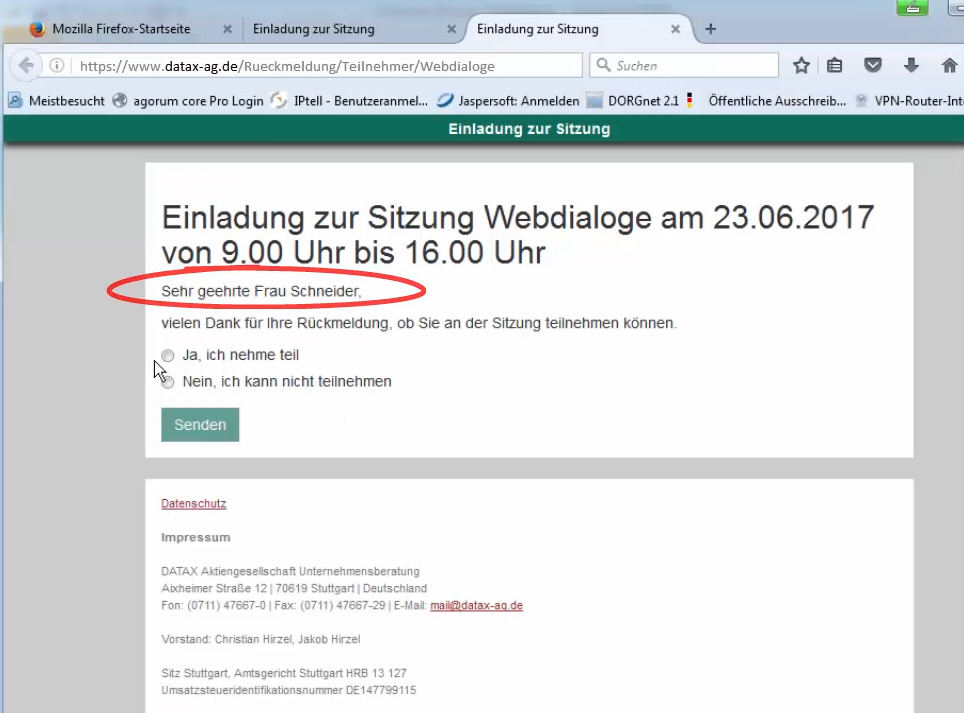Click the Aixheimer Straße 12 address line

tap(294, 588)
